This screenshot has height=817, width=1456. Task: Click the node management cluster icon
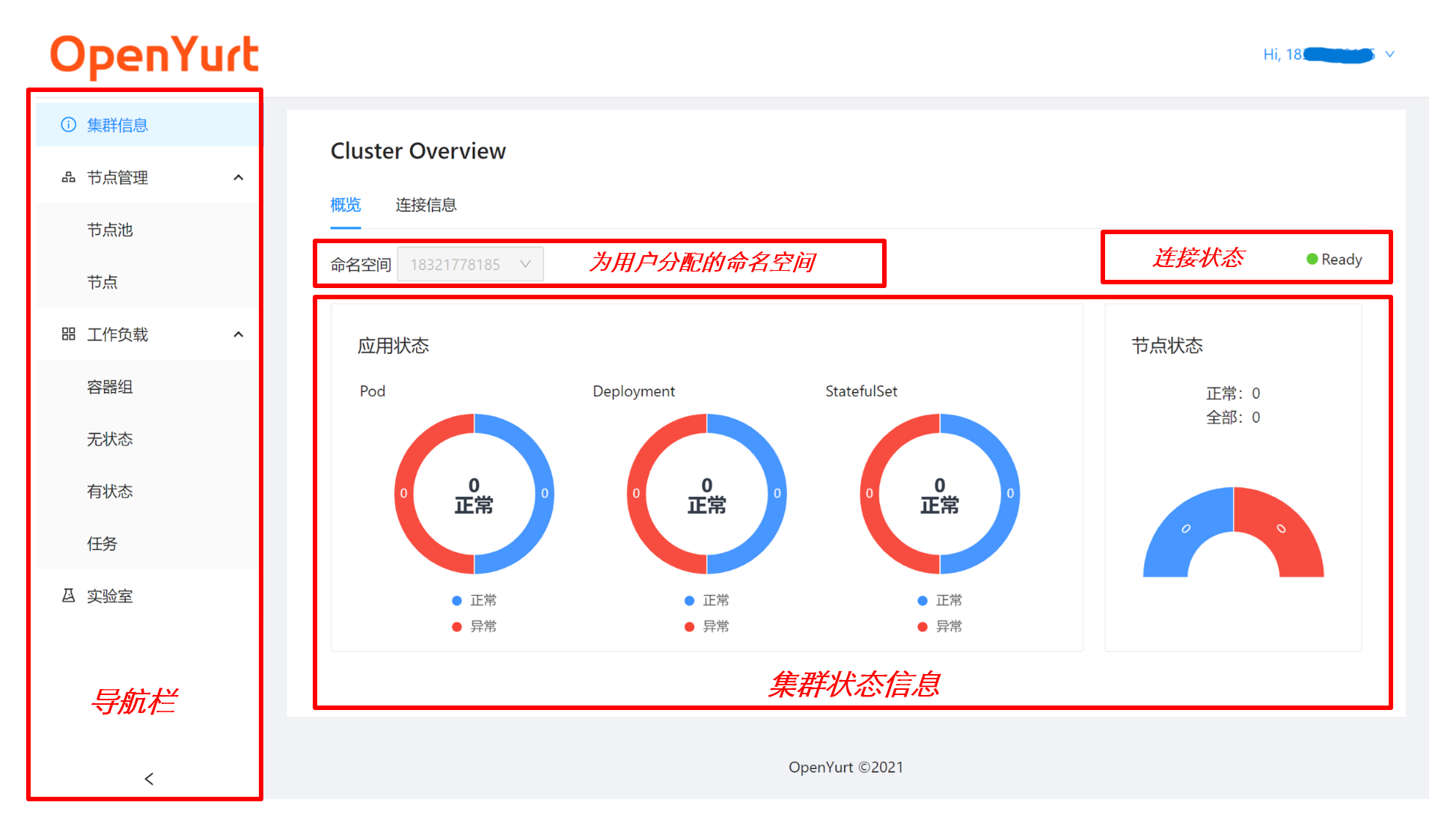click(x=68, y=177)
